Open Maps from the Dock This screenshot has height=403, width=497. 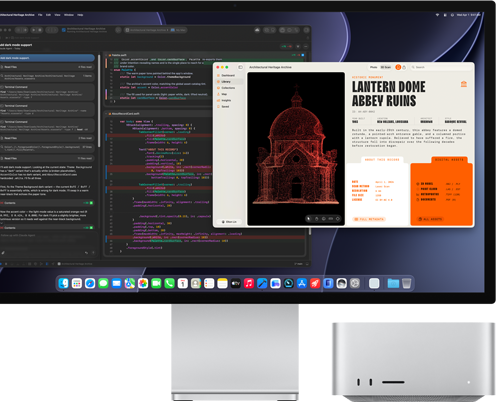(130, 283)
